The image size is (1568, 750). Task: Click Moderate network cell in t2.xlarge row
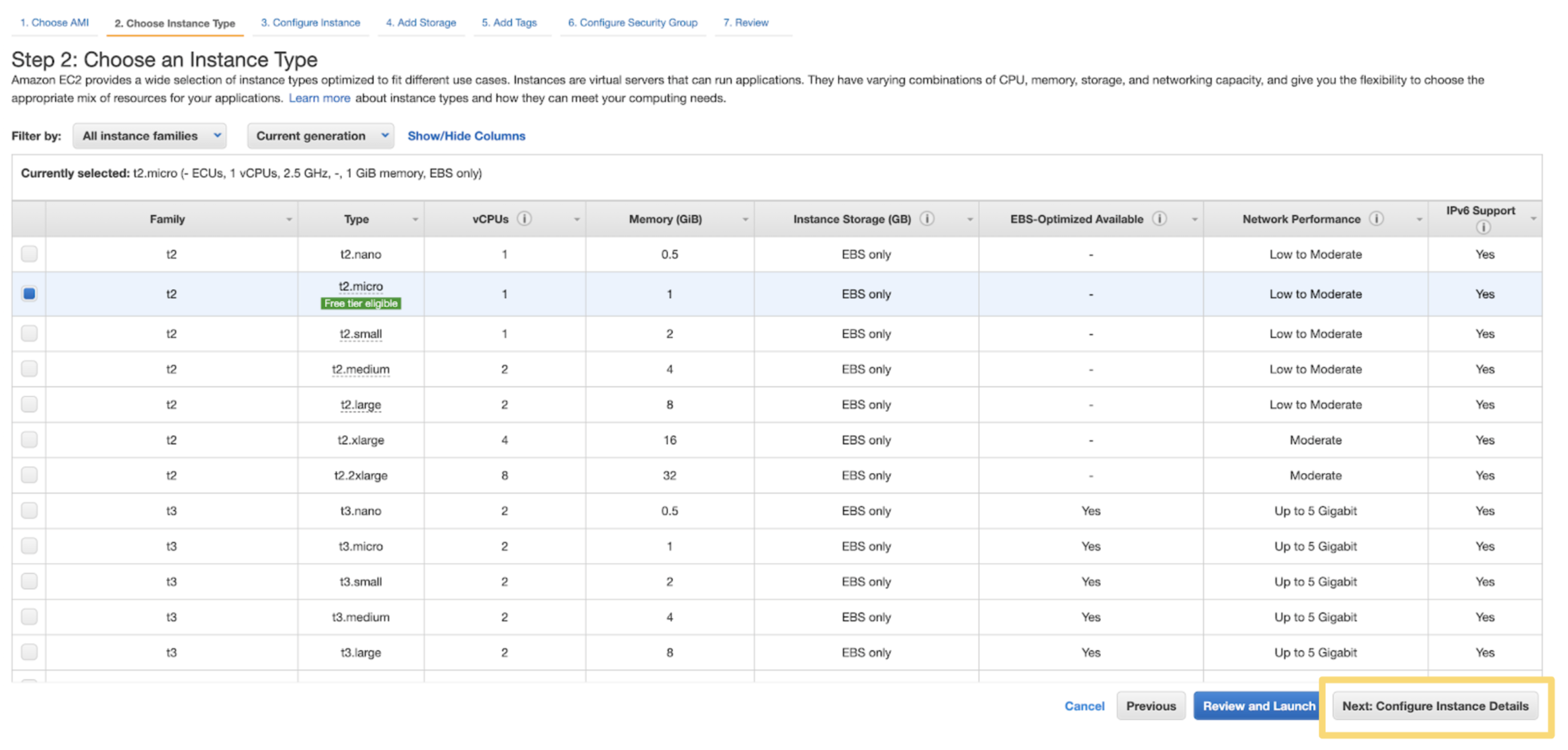pyautogui.click(x=1315, y=440)
